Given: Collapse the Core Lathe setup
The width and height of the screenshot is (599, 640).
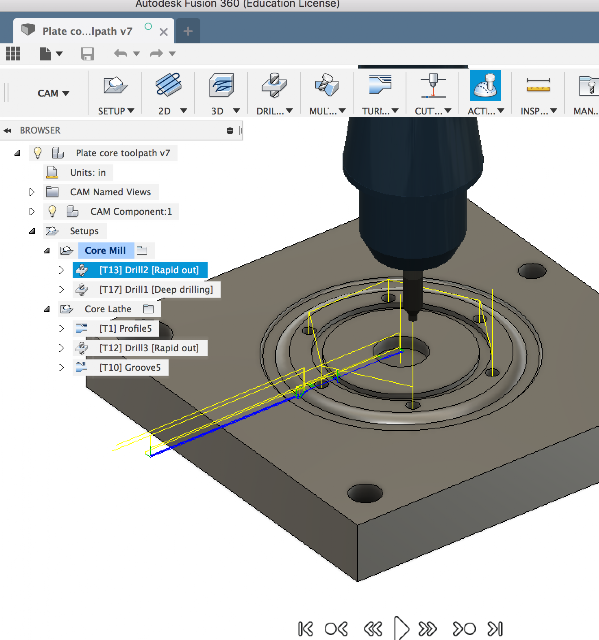Looking at the screenshot, I should (47, 309).
